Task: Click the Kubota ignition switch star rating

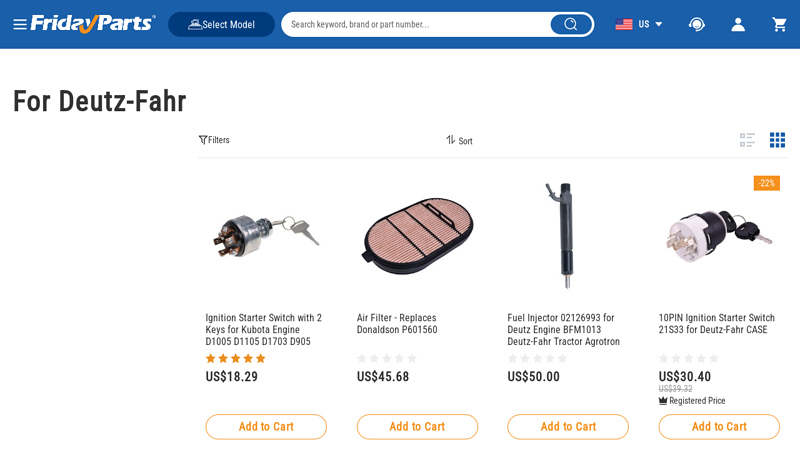Action: [x=236, y=359]
